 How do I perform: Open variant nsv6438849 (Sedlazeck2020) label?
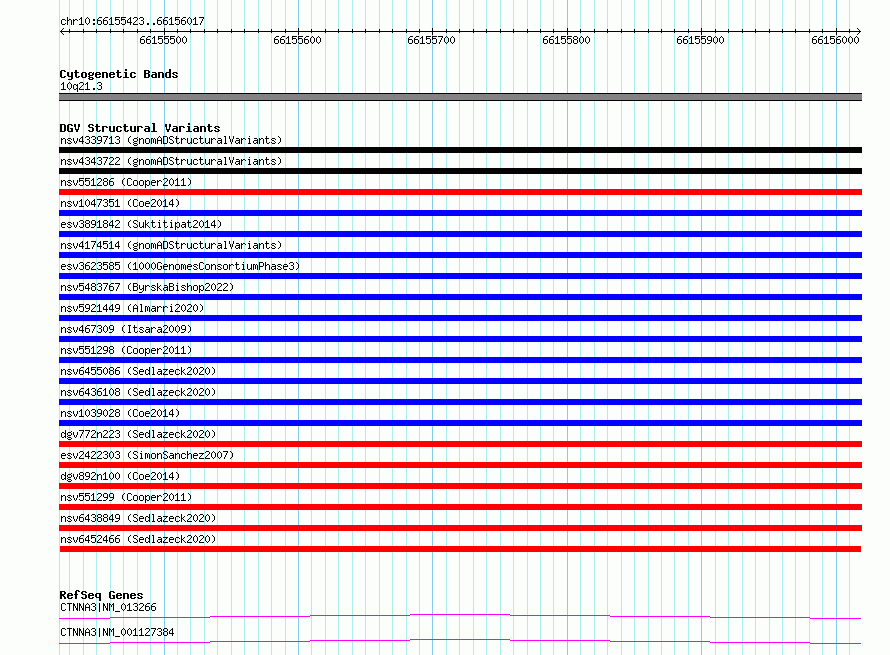coord(138,518)
